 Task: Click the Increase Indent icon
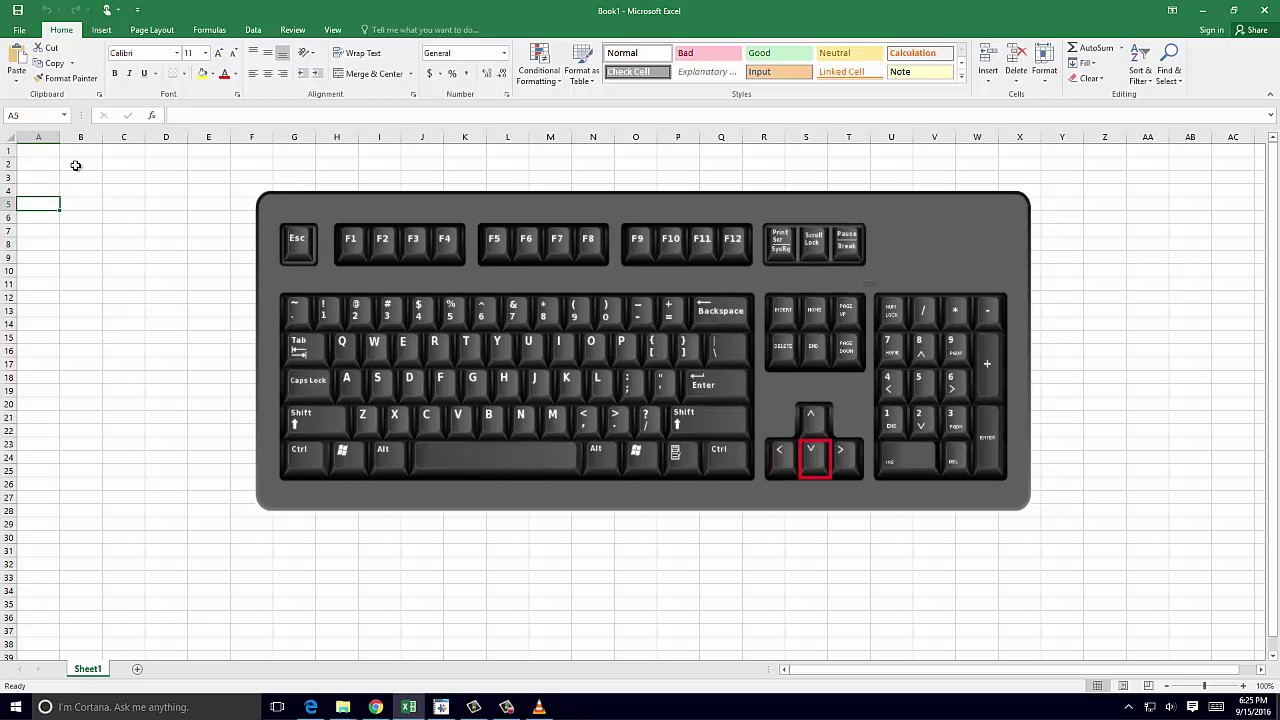[317, 74]
